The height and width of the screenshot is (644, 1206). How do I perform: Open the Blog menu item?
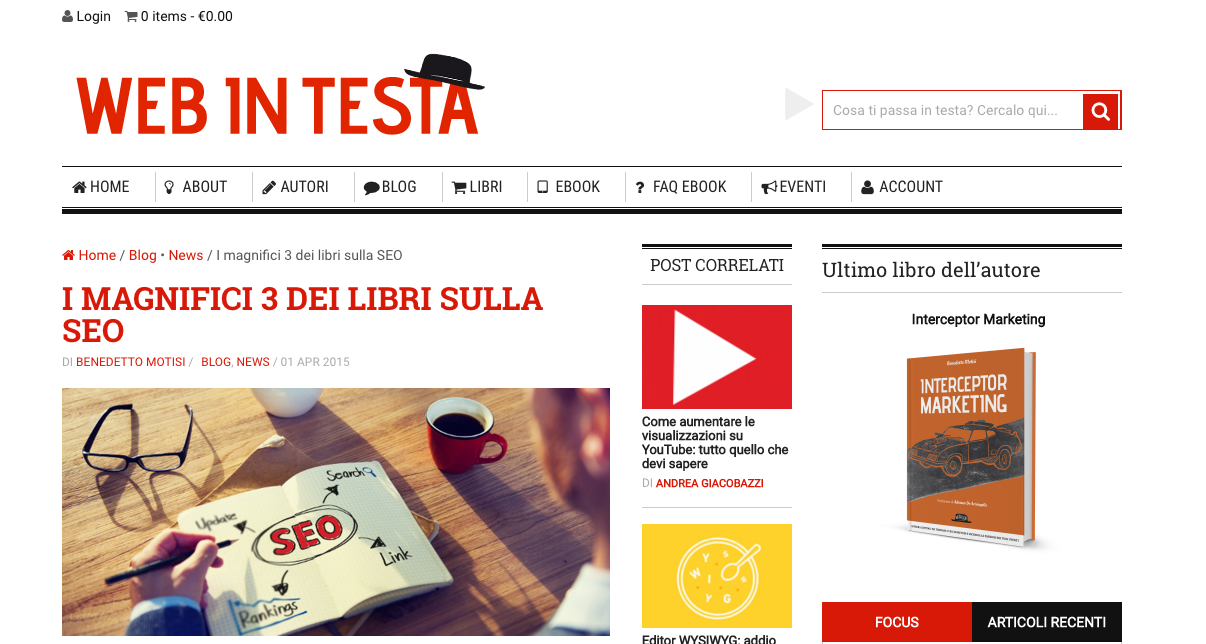(x=390, y=187)
